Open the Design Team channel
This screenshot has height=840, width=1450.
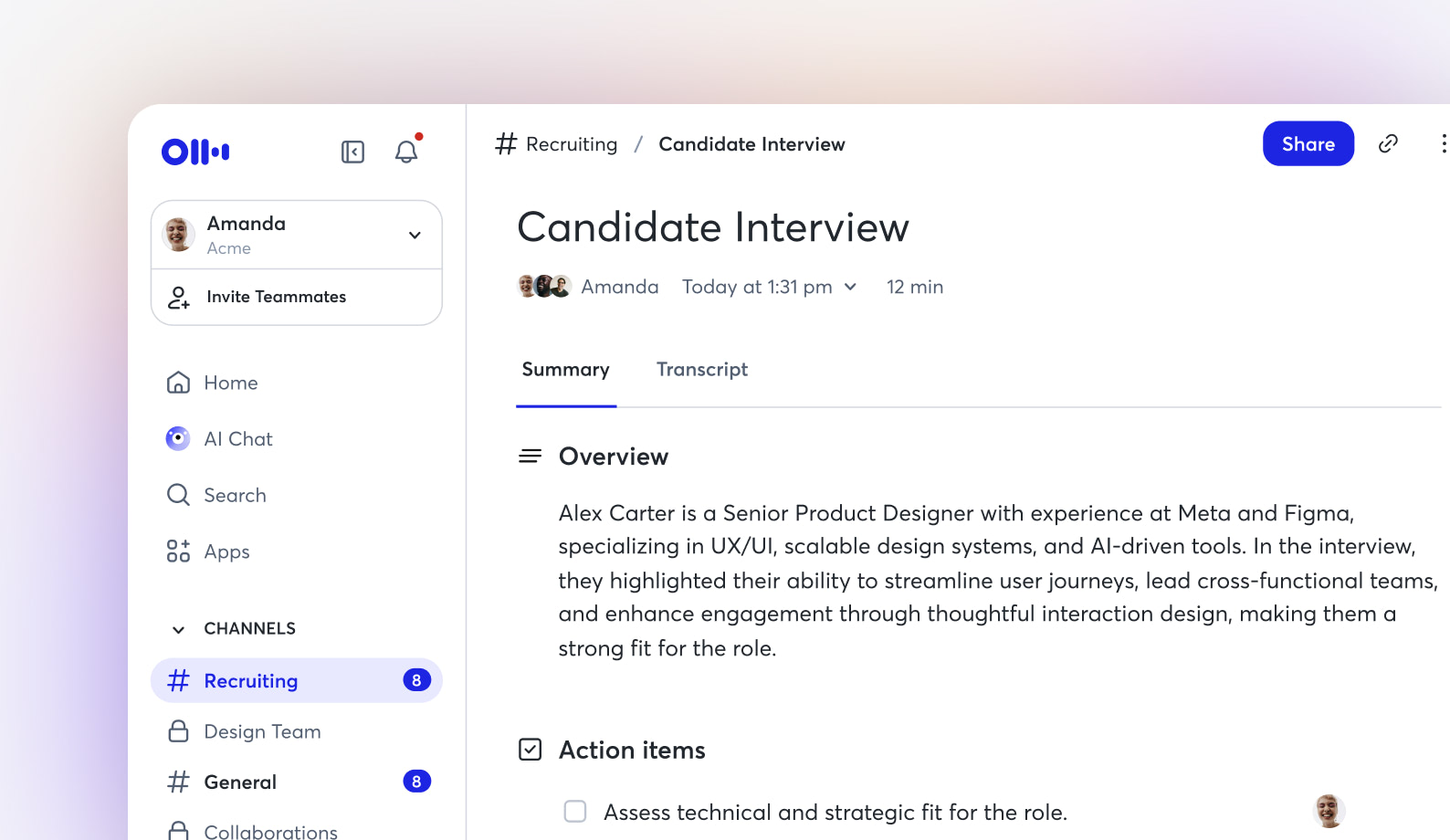tap(262, 731)
